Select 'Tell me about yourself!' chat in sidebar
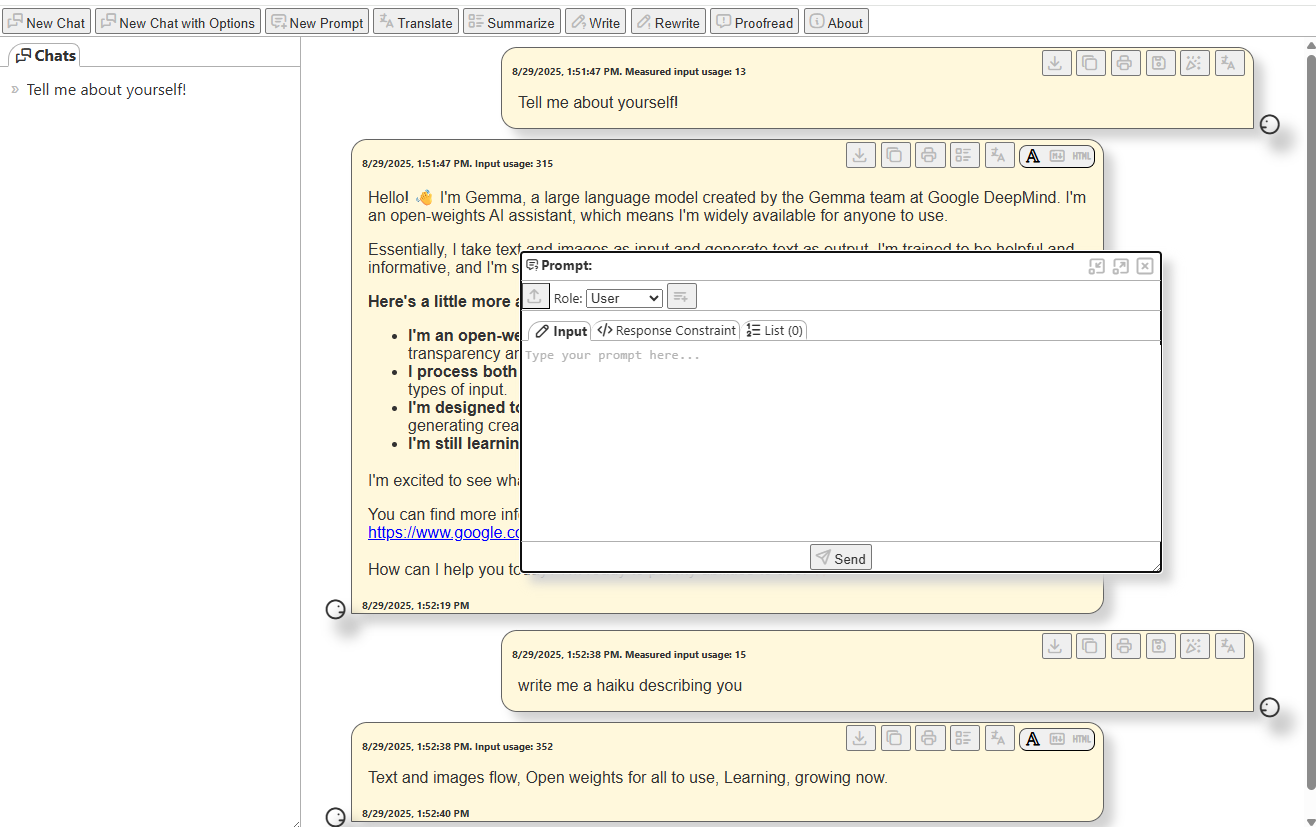The height and width of the screenshot is (827, 1316). pyautogui.click(x=106, y=90)
